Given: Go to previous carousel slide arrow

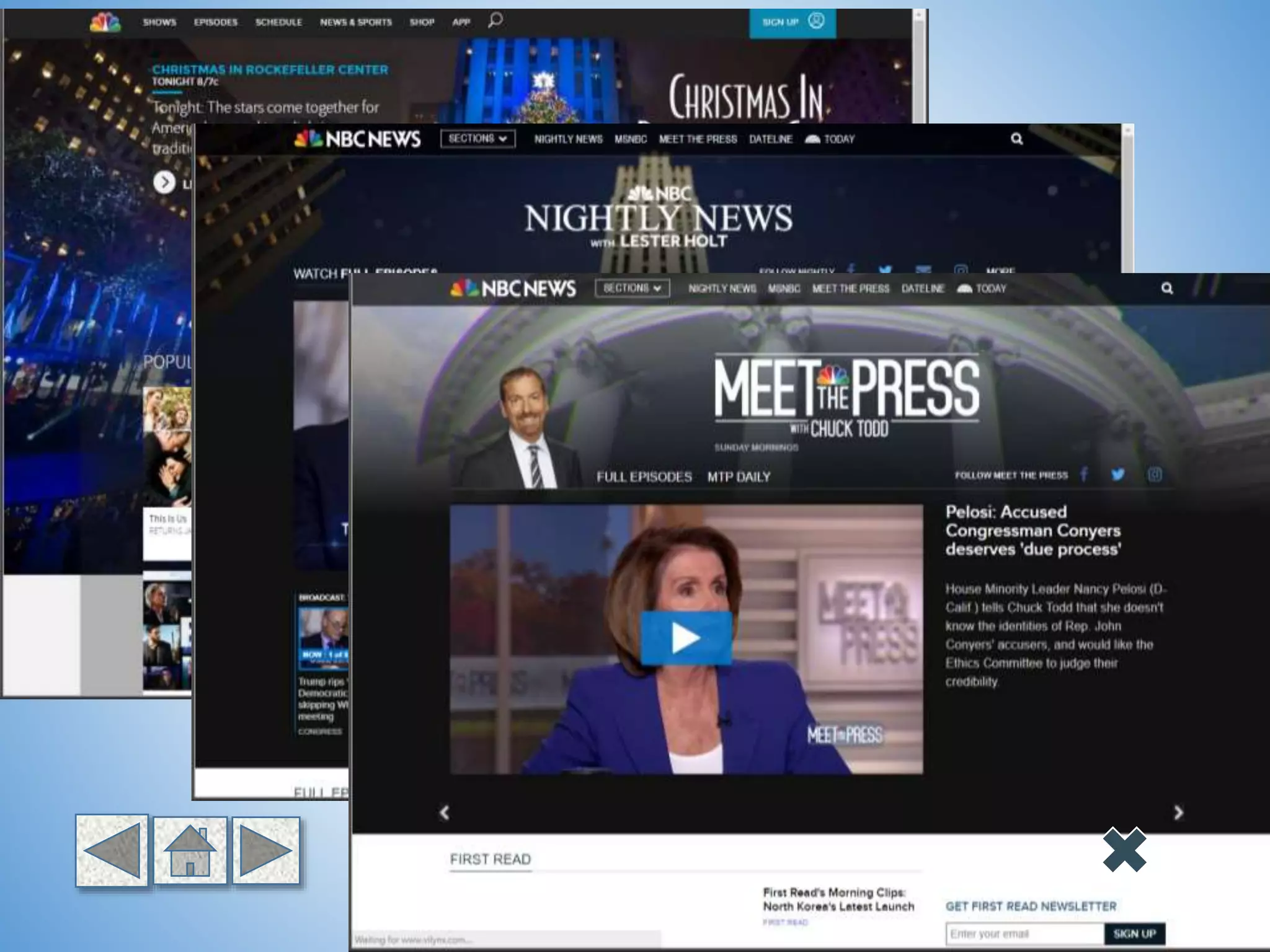Looking at the screenshot, I should tap(444, 813).
